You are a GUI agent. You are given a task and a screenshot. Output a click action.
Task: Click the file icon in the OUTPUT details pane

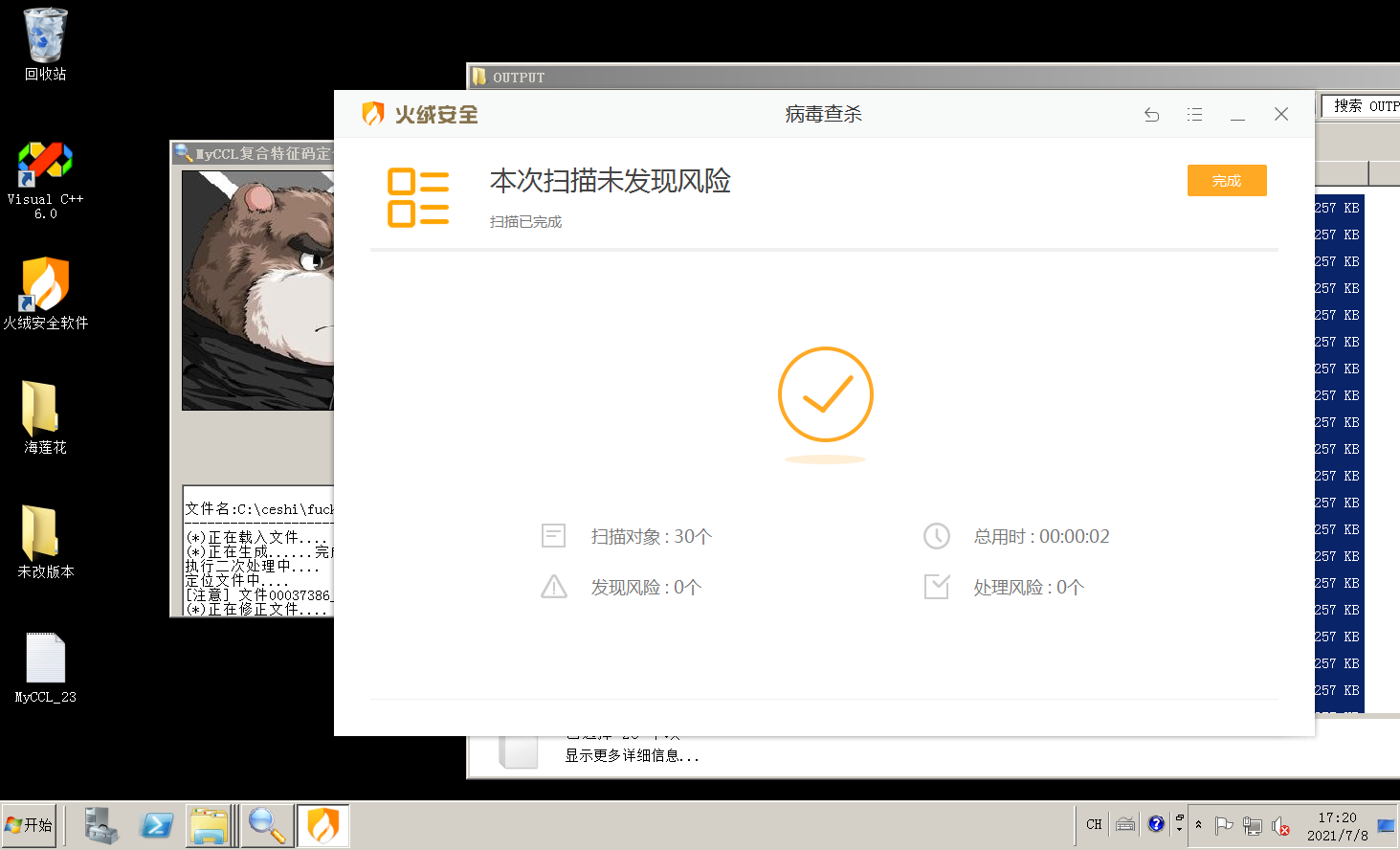tap(519, 751)
